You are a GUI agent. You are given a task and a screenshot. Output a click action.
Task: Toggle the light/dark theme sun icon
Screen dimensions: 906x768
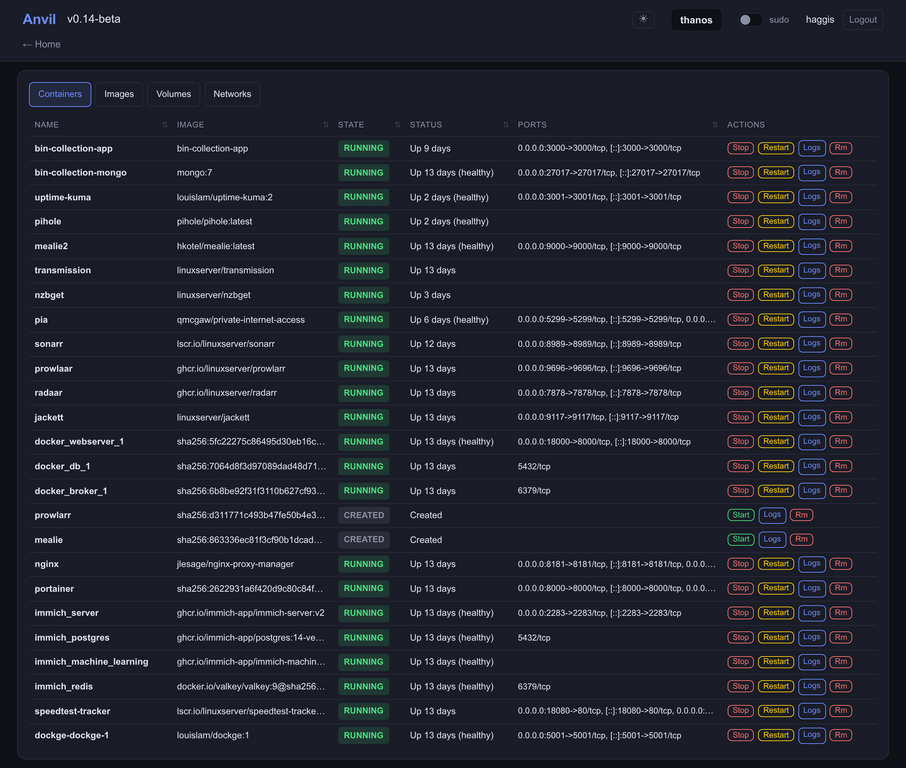(x=643, y=19)
